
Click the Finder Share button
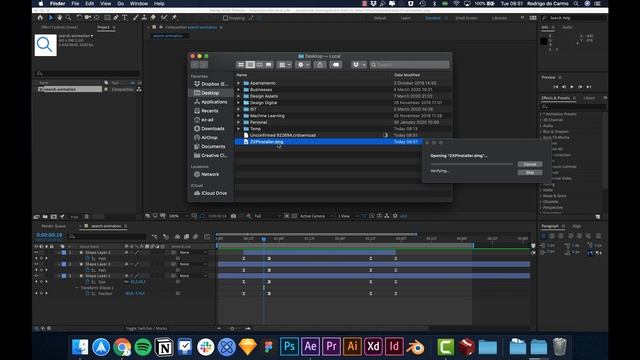(320, 64)
